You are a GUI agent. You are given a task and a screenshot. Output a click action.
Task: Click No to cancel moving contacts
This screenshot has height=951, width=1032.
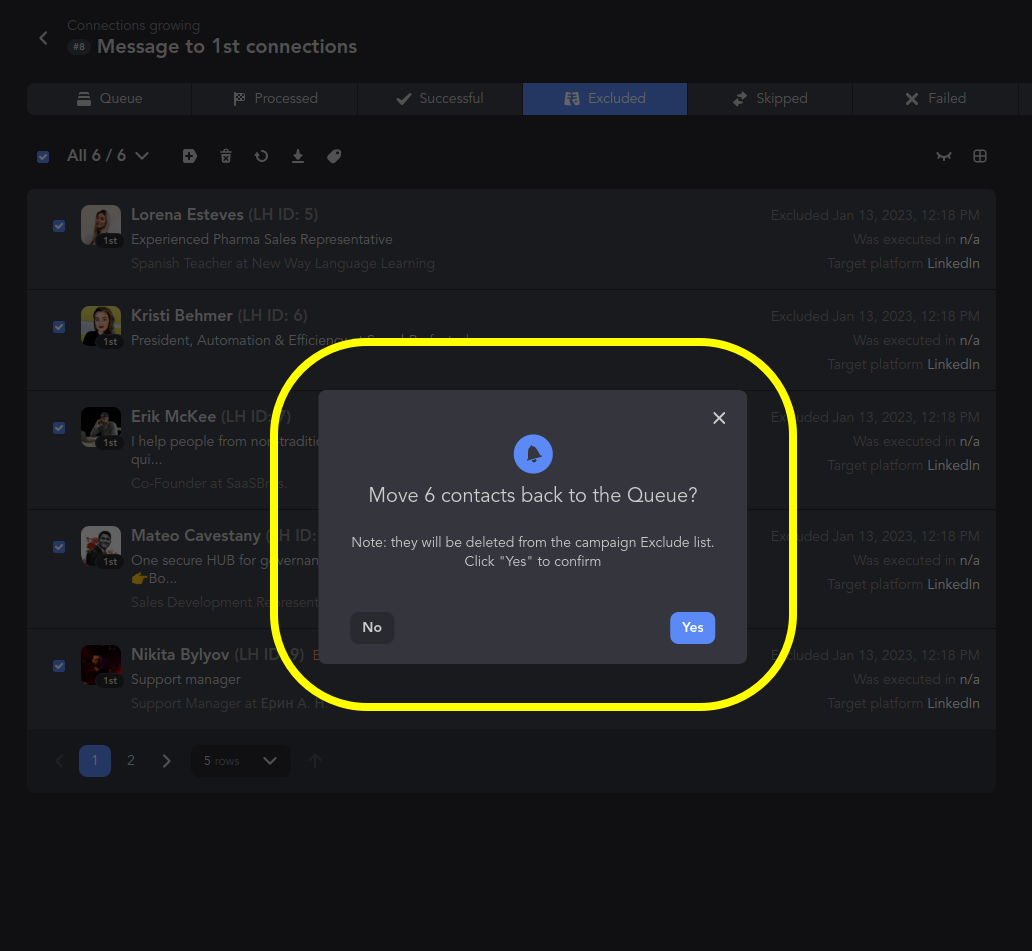pos(371,628)
